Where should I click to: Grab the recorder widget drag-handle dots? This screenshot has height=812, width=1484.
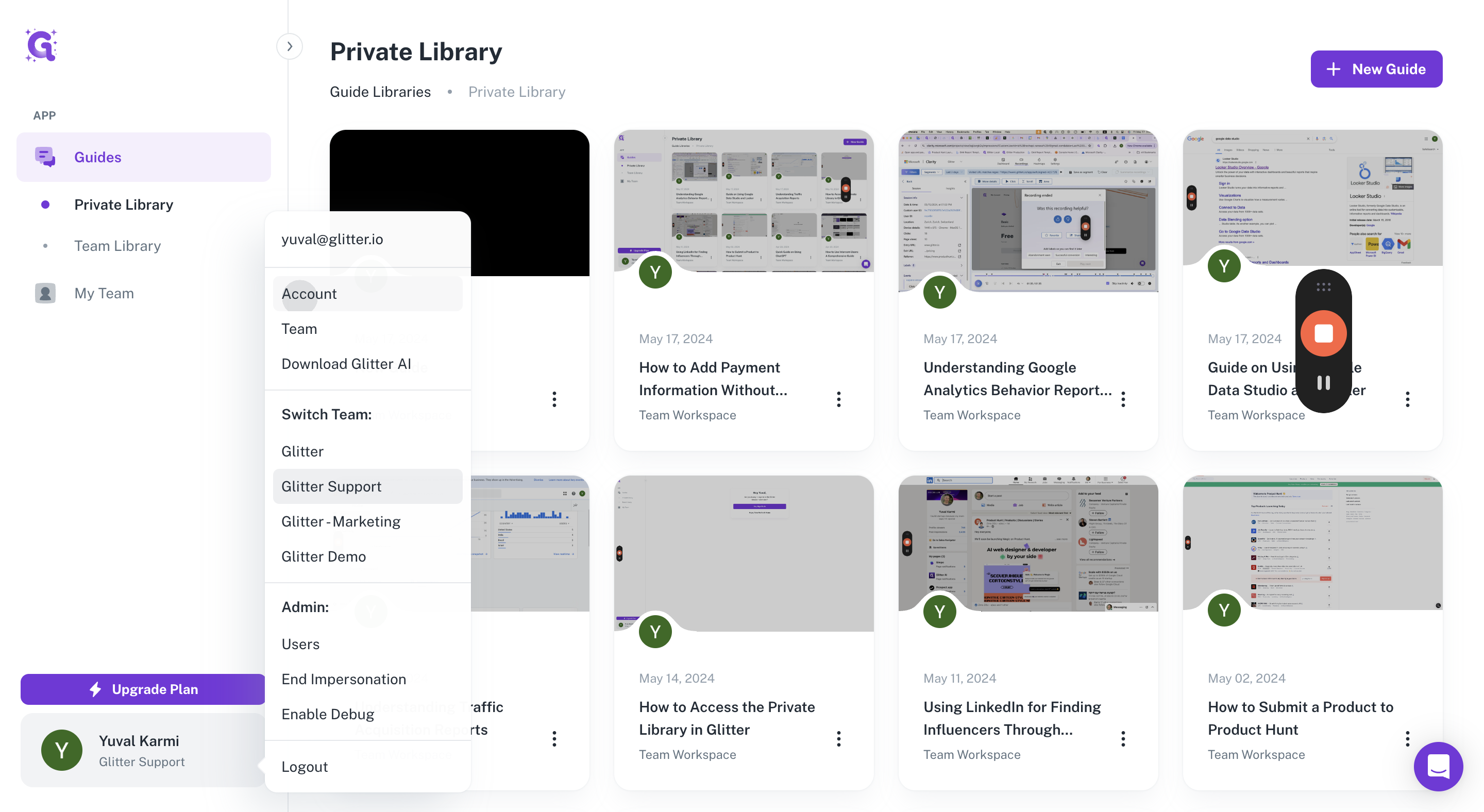point(1324,286)
